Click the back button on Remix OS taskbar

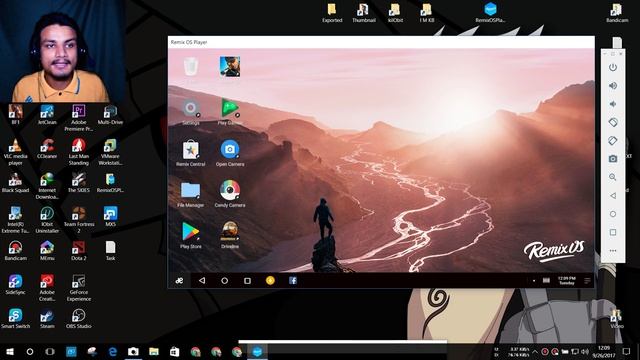pos(202,281)
